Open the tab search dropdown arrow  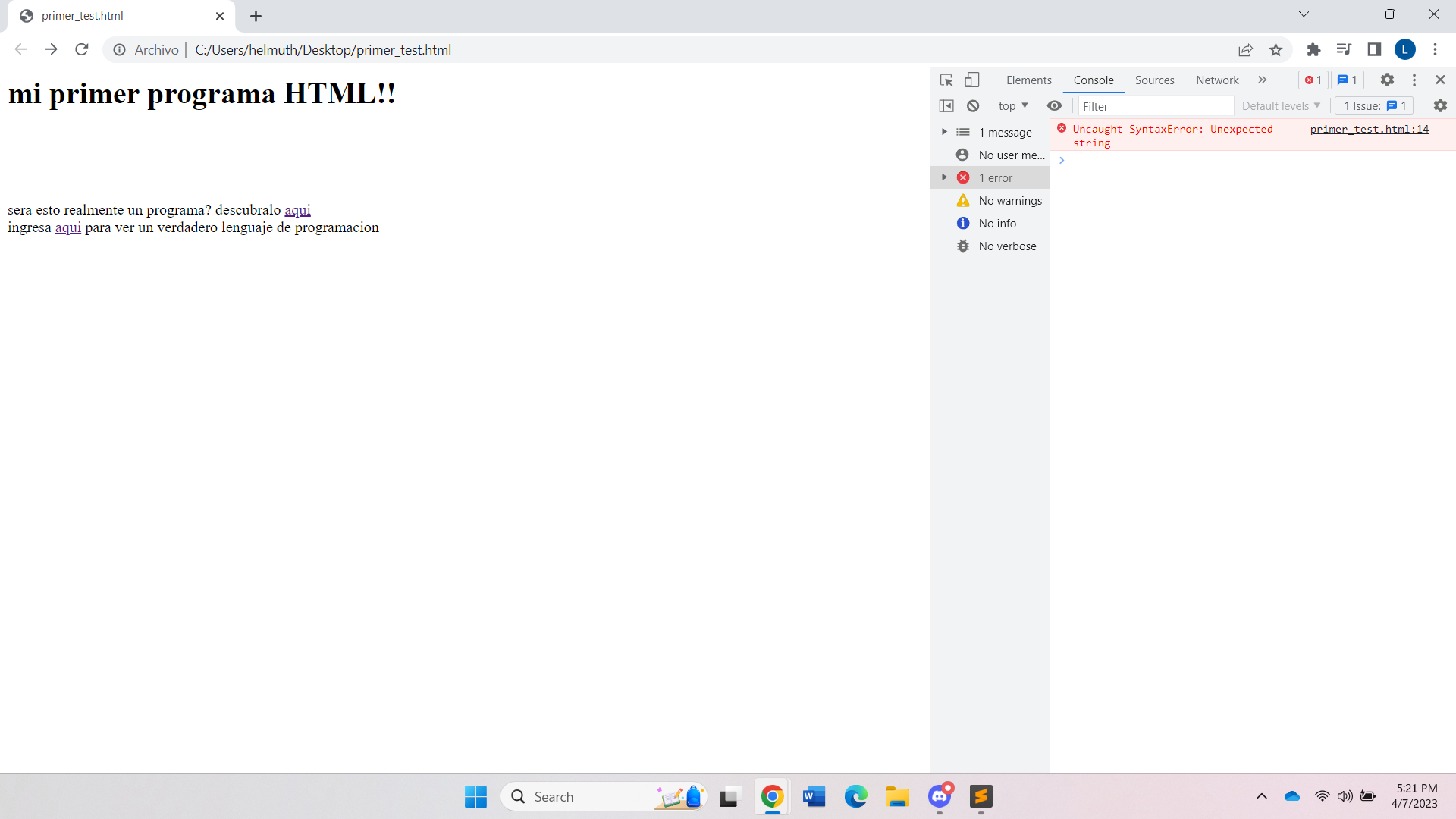(1304, 14)
